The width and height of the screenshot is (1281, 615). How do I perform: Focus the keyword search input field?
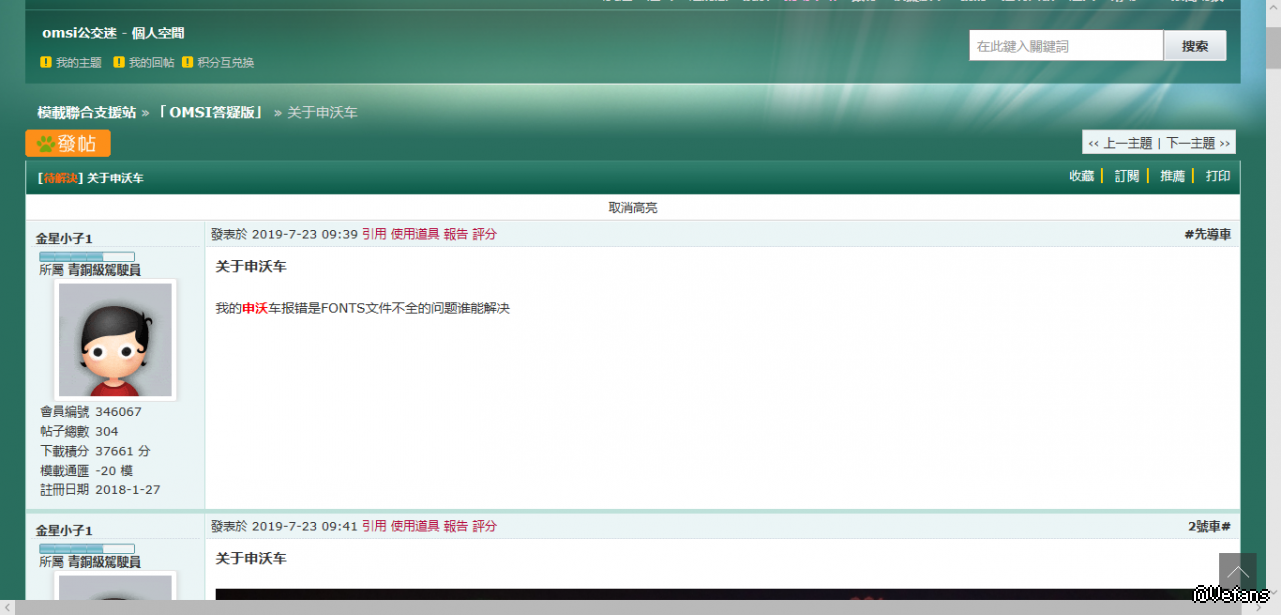(x=1065, y=46)
